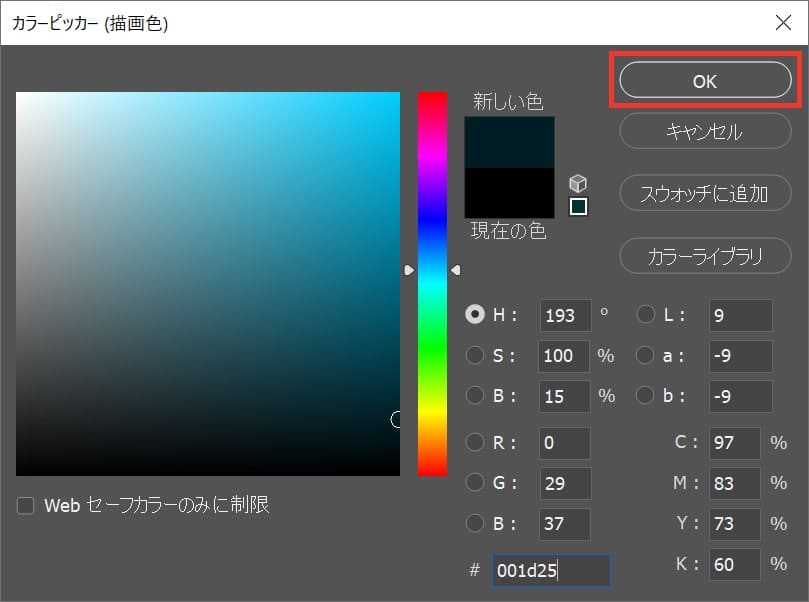Image resolution: width=809 pixels, height=602 pixels.
Task: Click the OK button
Action: point(705,80)
